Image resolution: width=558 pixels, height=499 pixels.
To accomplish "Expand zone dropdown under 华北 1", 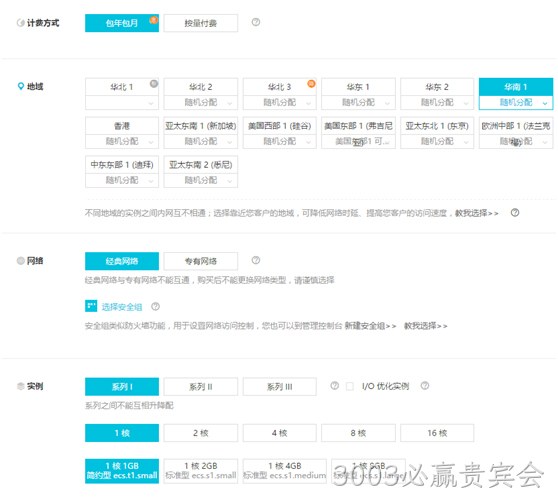I will point(122,103).
